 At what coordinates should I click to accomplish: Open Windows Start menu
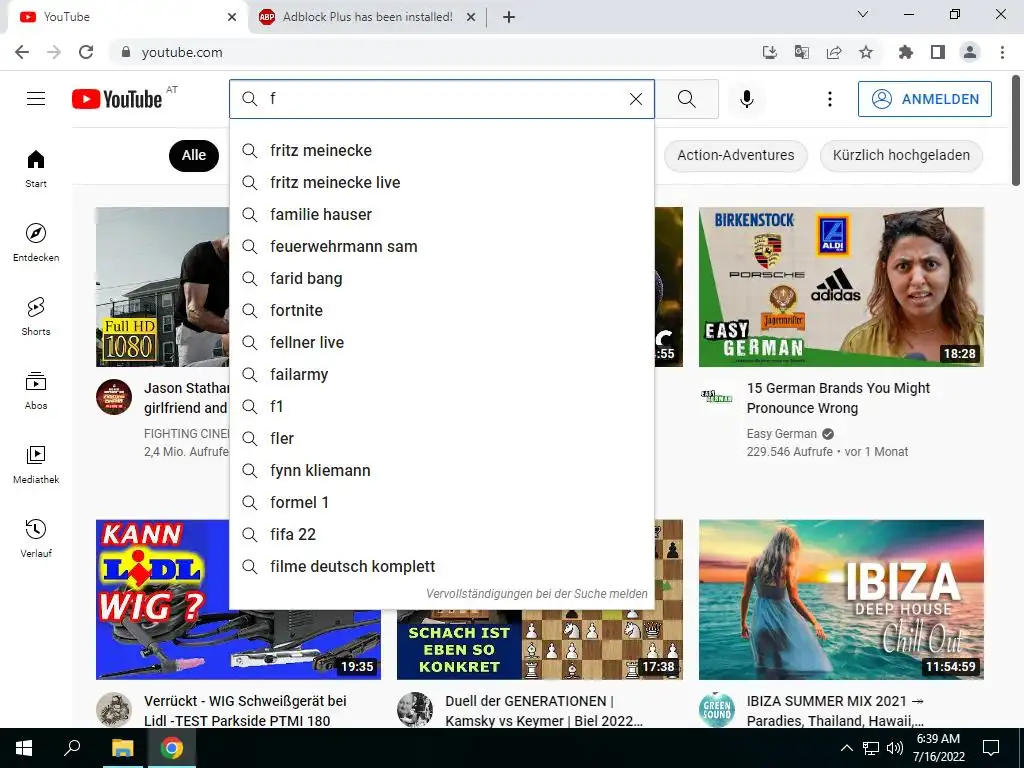pyautogui.click(x=24, y=748)
